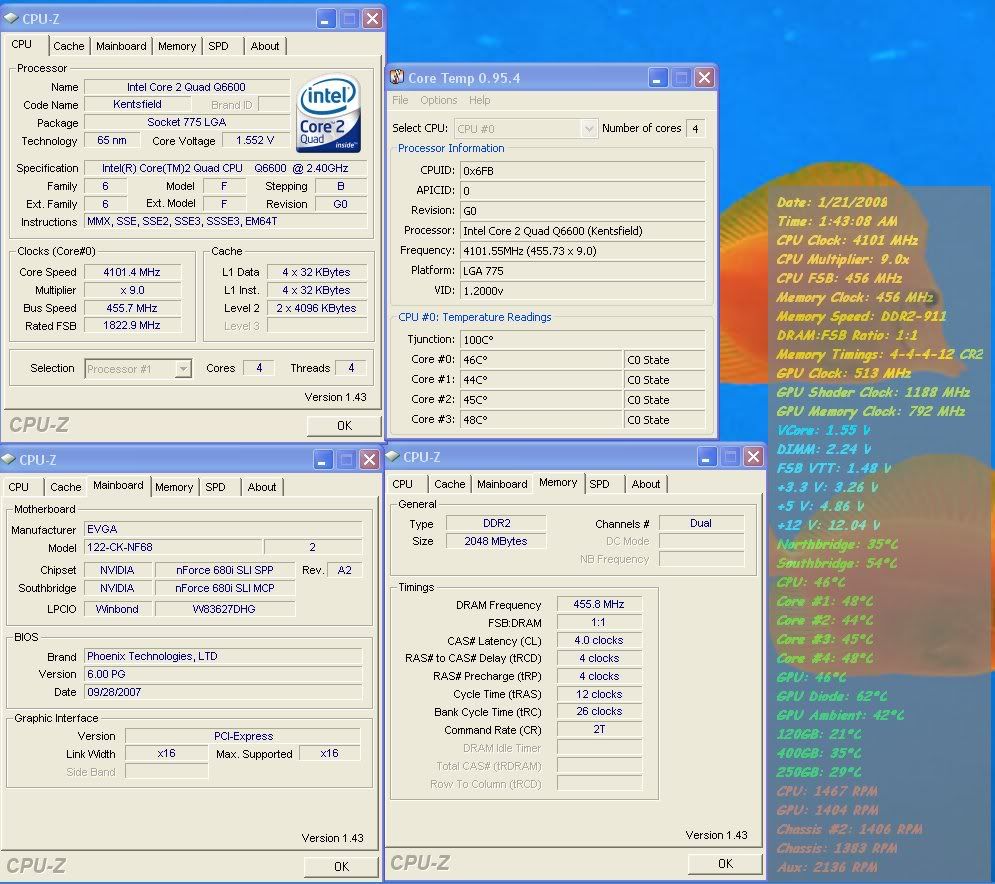995x884 pixels.
Task: Open the Cache tab in the CPU-Z motherboard window
Action: [66, 487]
